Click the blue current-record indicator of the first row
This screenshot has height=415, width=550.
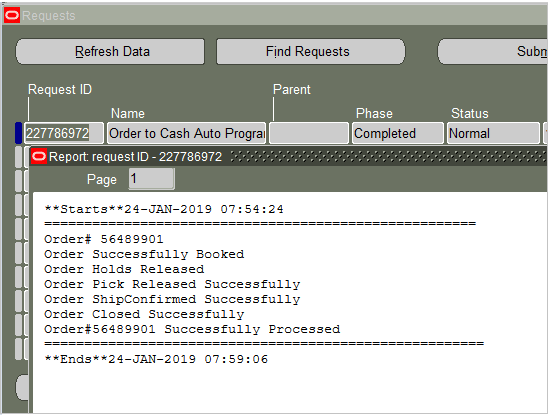[19, 133]
